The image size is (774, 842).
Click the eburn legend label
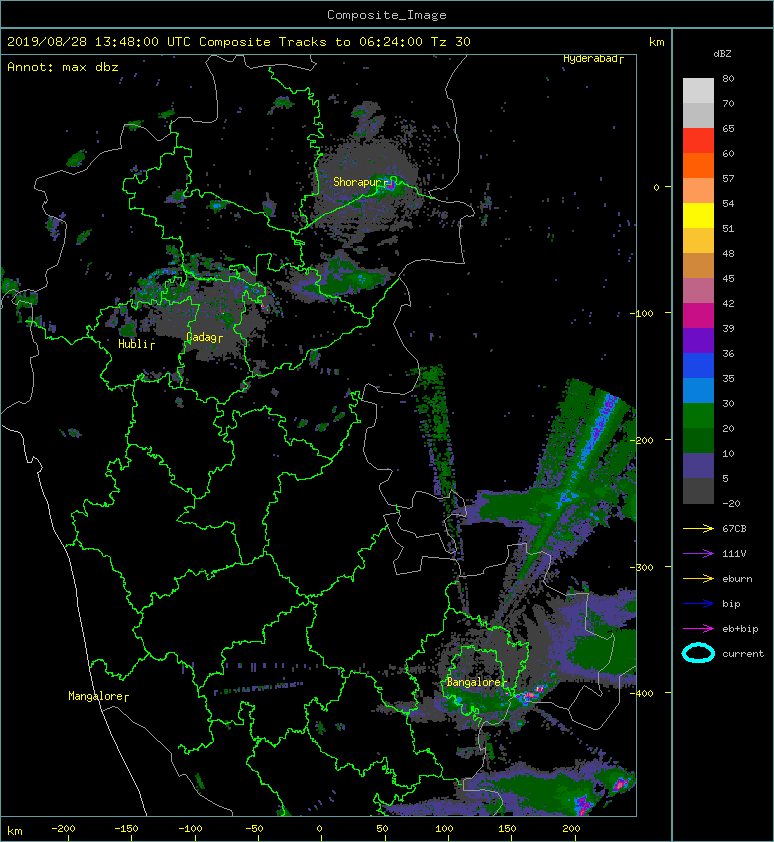pos(737,579)
